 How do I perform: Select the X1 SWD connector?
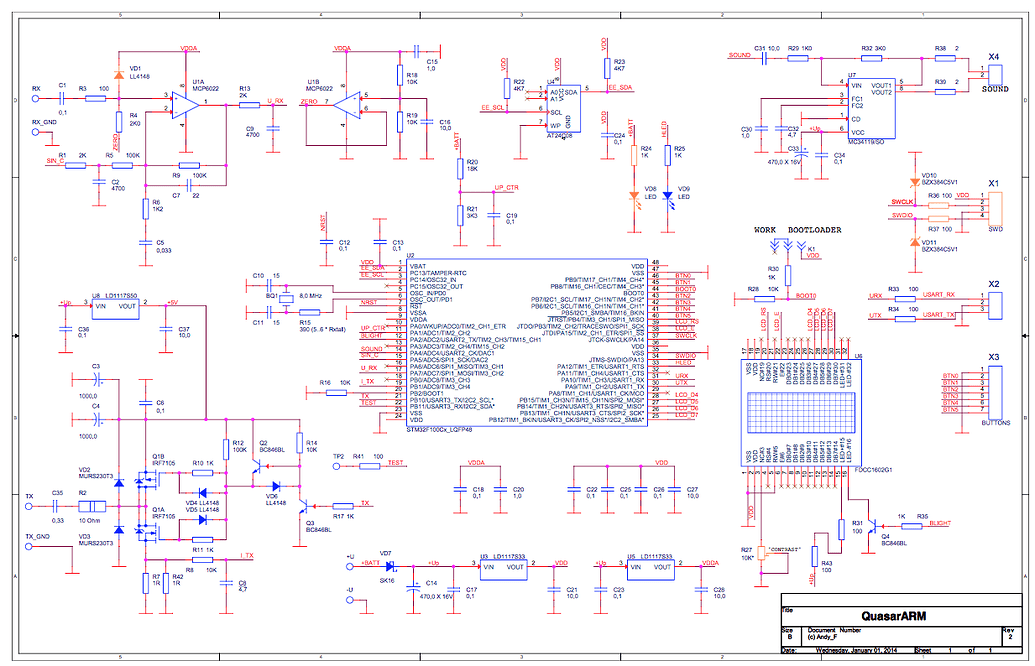(x=995, y=209)
